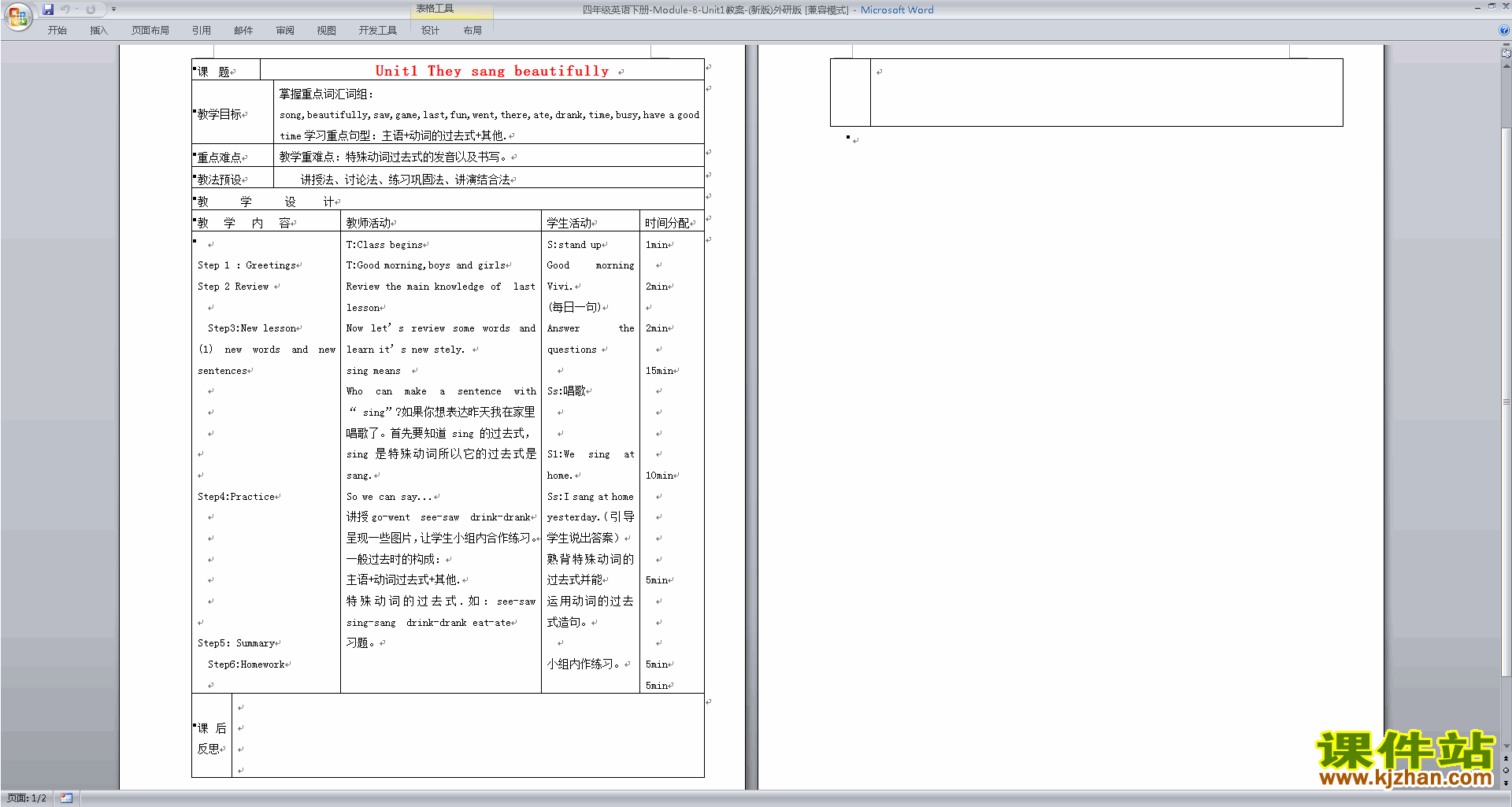Screen dimensions: 1512x807
Task: Click page count 页面: 1/2 in status bar
Action: (x=26, y=798)
